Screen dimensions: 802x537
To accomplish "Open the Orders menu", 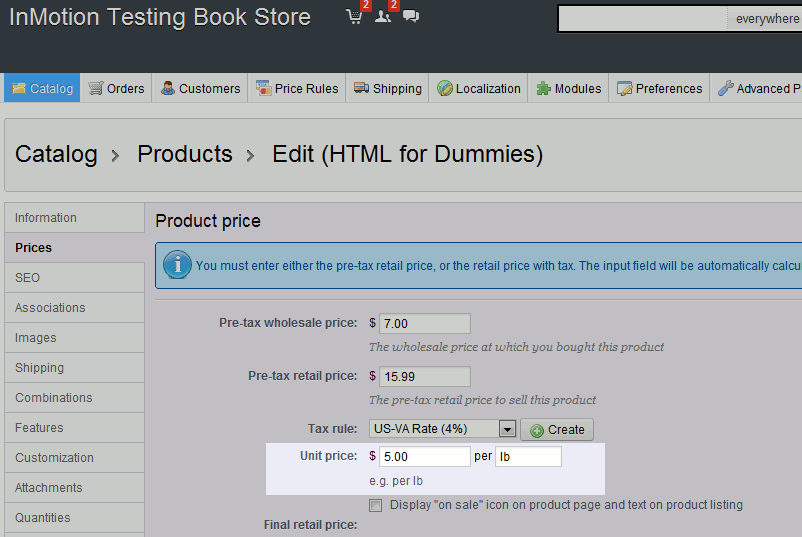I will tap(116, 88).
